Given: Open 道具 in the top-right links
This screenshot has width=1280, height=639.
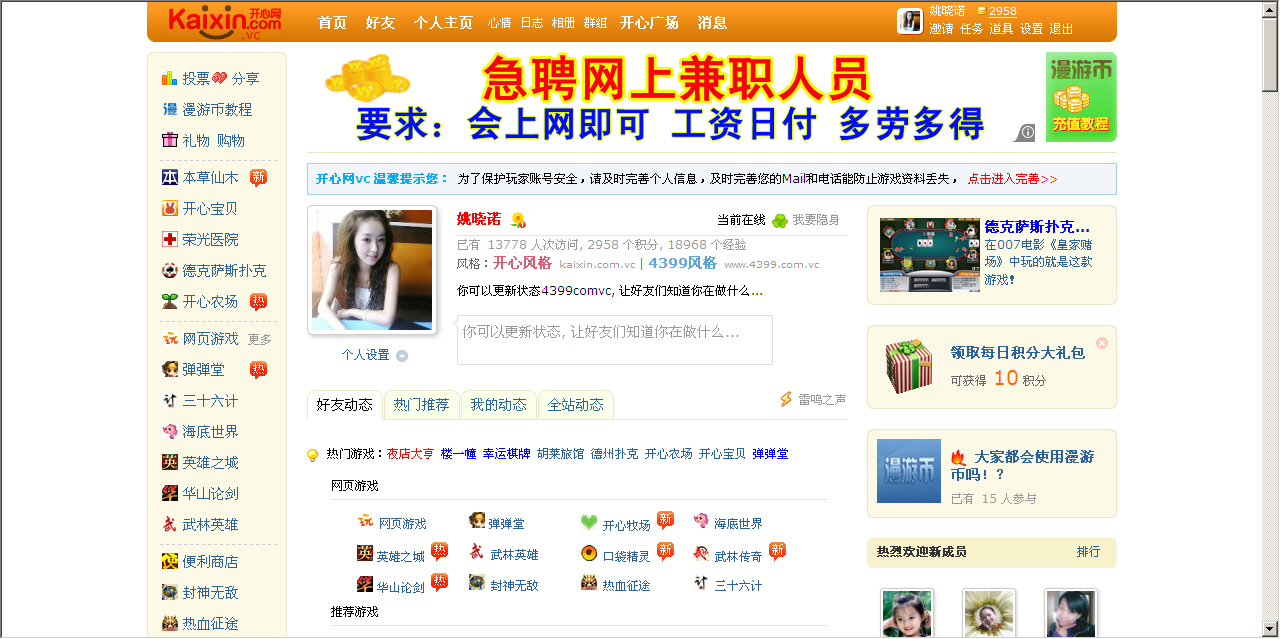Looking at the screenshot, I should tap(1001, 29).
